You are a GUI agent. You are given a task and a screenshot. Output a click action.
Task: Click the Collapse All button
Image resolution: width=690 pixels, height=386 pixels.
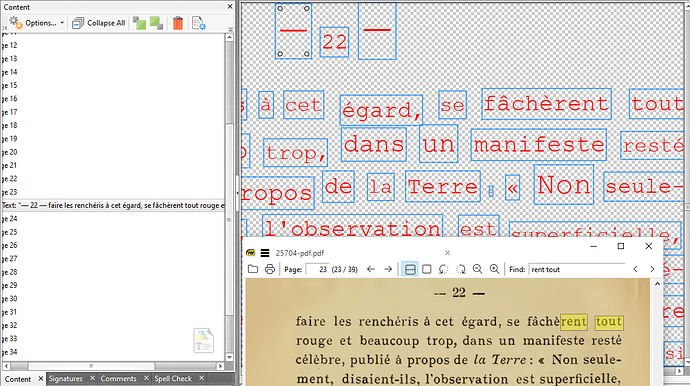99,23
